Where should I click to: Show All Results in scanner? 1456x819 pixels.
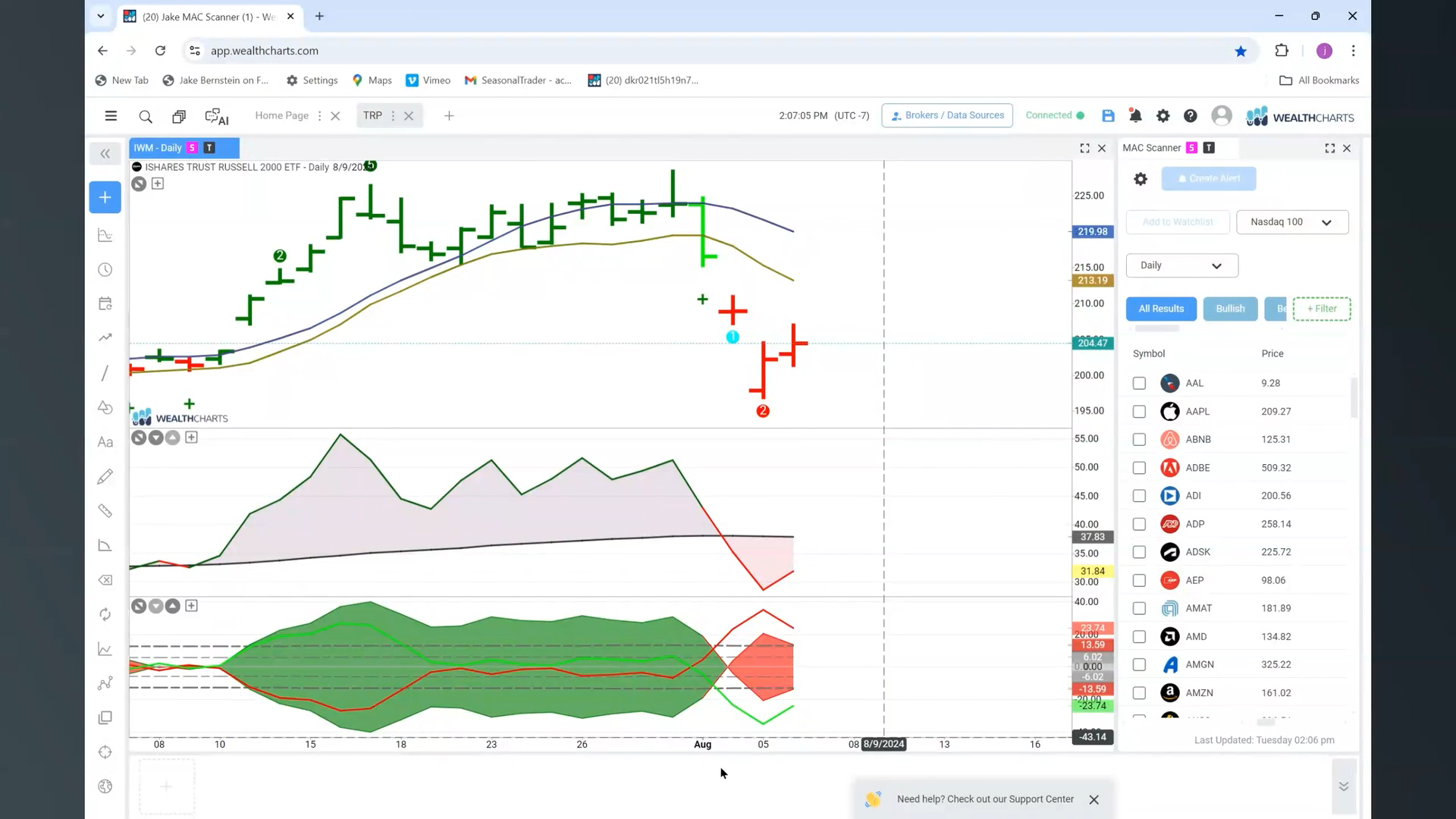pyautogui.click(x=1161, y=309)
